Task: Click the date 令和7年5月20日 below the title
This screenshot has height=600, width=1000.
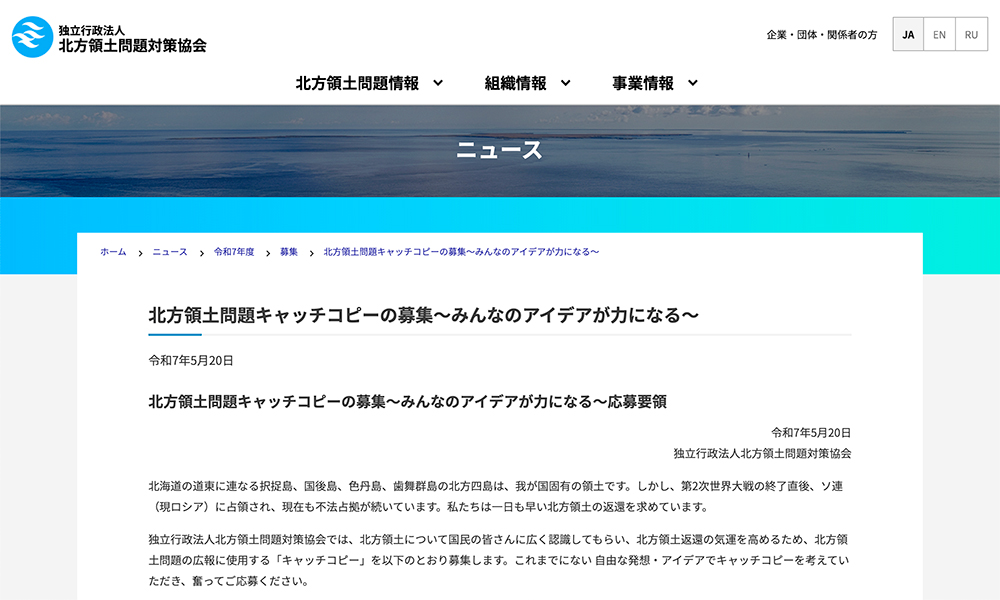Action: point(191,360)
